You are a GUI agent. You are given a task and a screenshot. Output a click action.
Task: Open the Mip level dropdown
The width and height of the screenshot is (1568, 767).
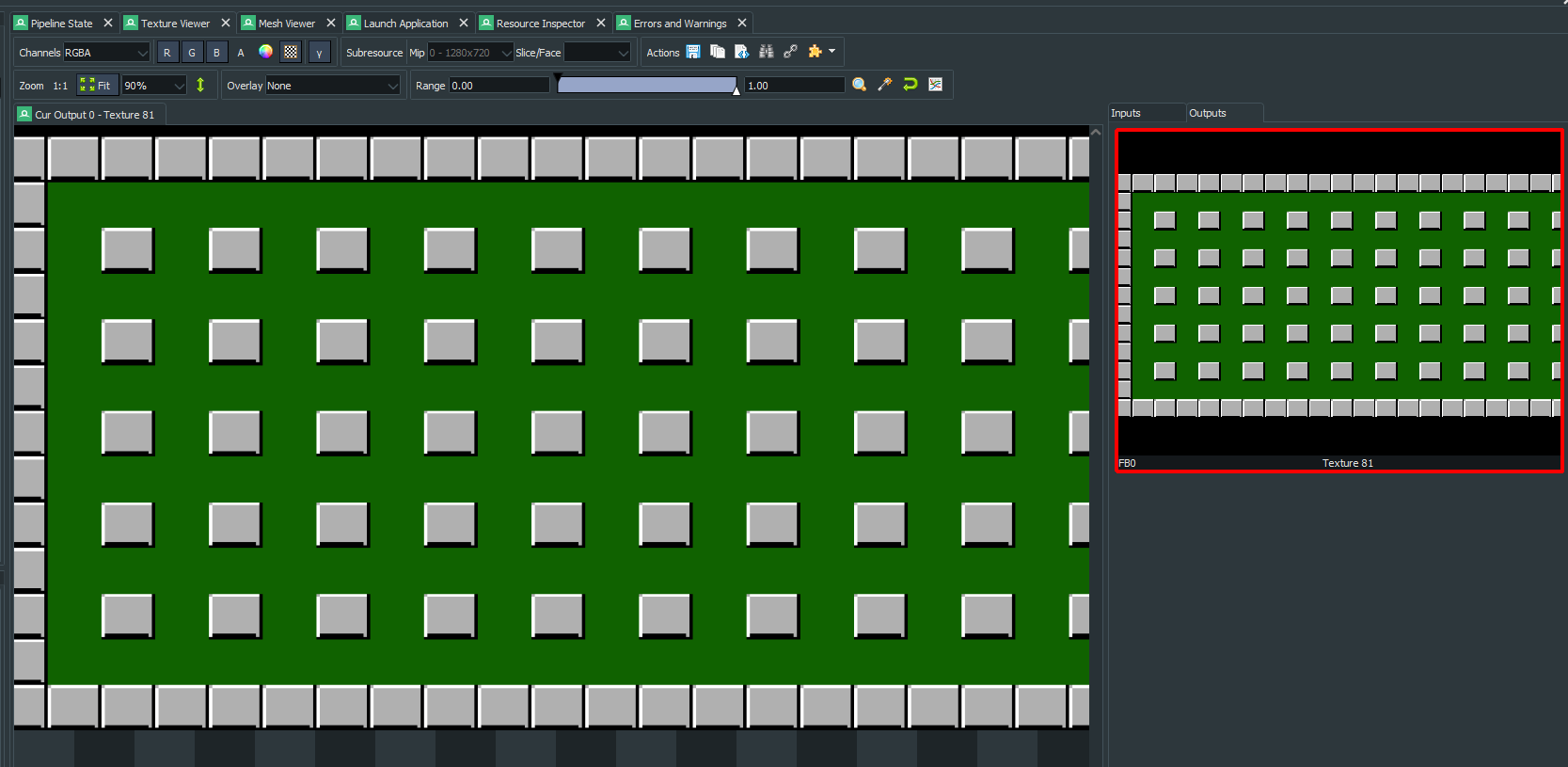(x=470, y=53)
